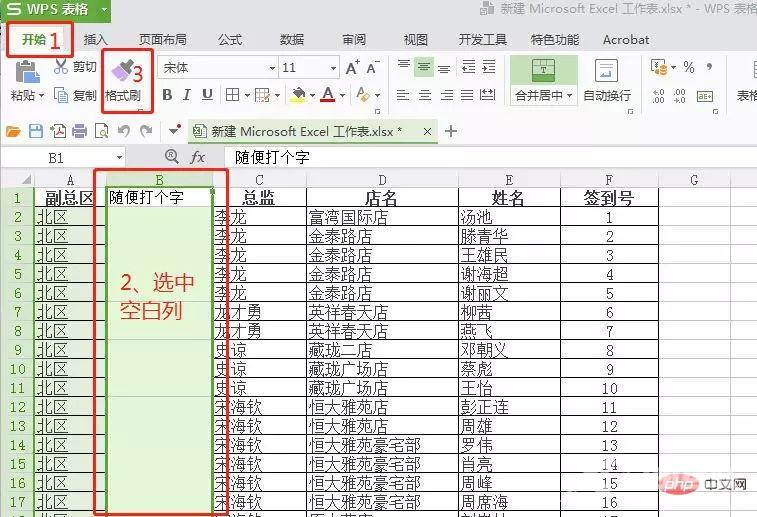Image resolution: width=757 pixels, height=517 pixels.
Task: Click the Format Painter (格式刷) tool
Action: [123, 80]
